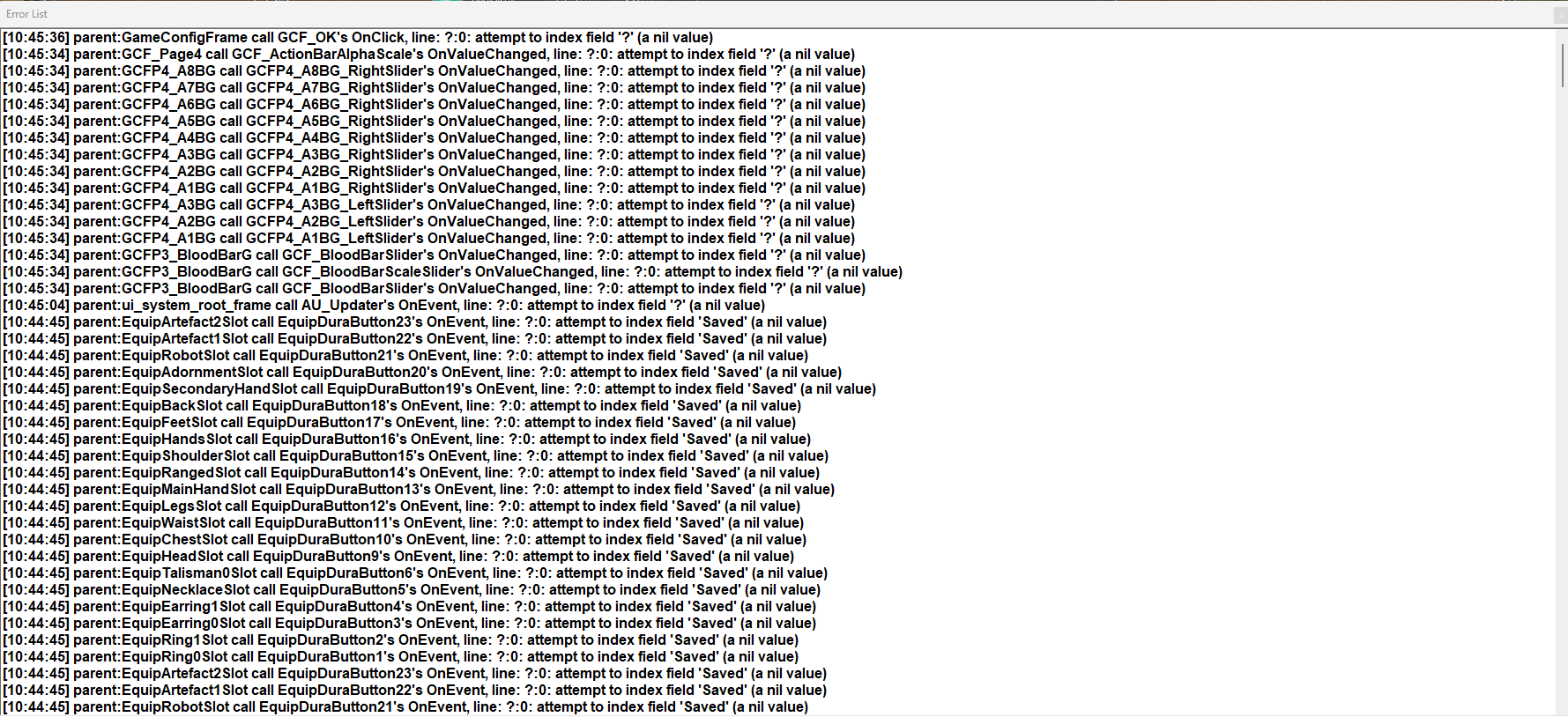Select the EquipMainHandSlot EquipDuraButton13 error
The height and width of the screenshot is (717, 1568).
419,490
